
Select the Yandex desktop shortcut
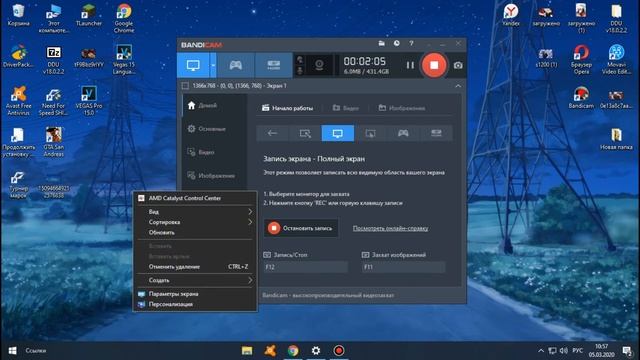(511, 15)
